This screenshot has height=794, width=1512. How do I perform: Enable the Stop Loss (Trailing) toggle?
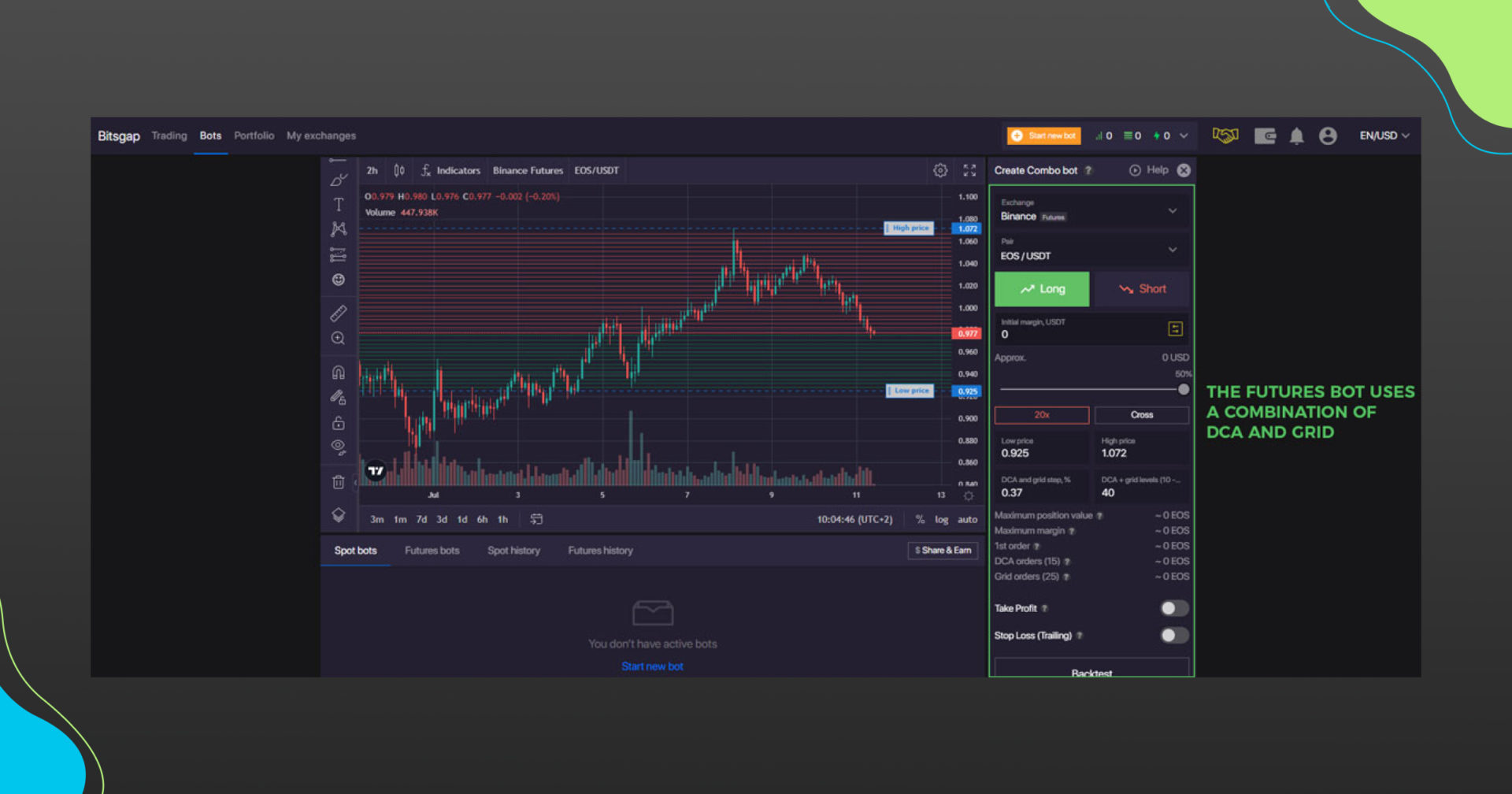1173,636
